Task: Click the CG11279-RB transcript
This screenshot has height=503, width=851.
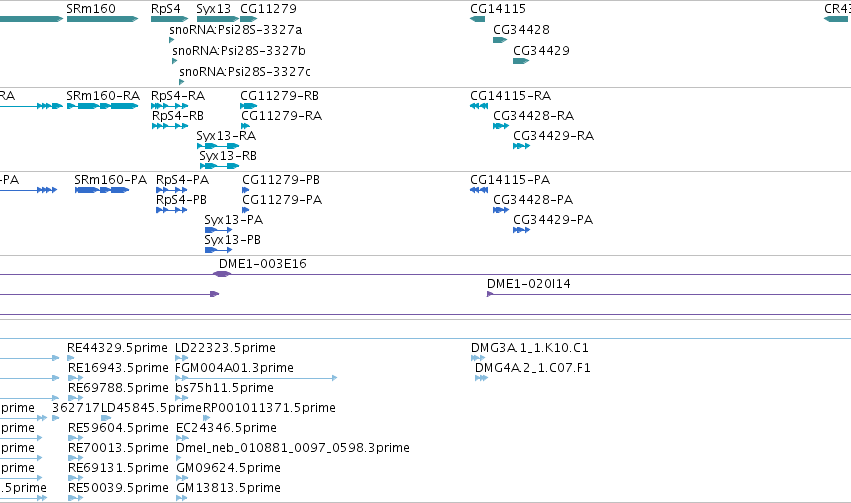Action: coord(249,106)
